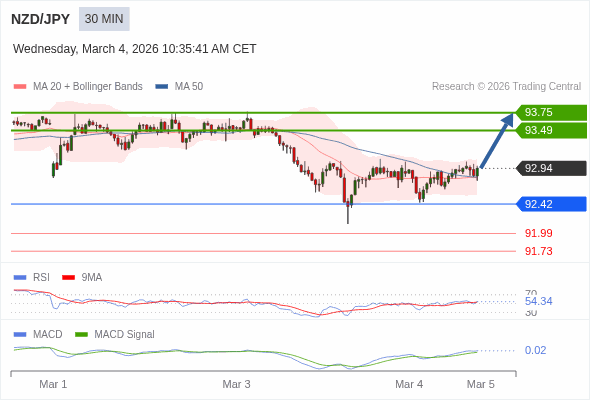This screenshot has width=590, height=400.
Task: Click the MACD blue legend swatch
Action: point(20,335)
